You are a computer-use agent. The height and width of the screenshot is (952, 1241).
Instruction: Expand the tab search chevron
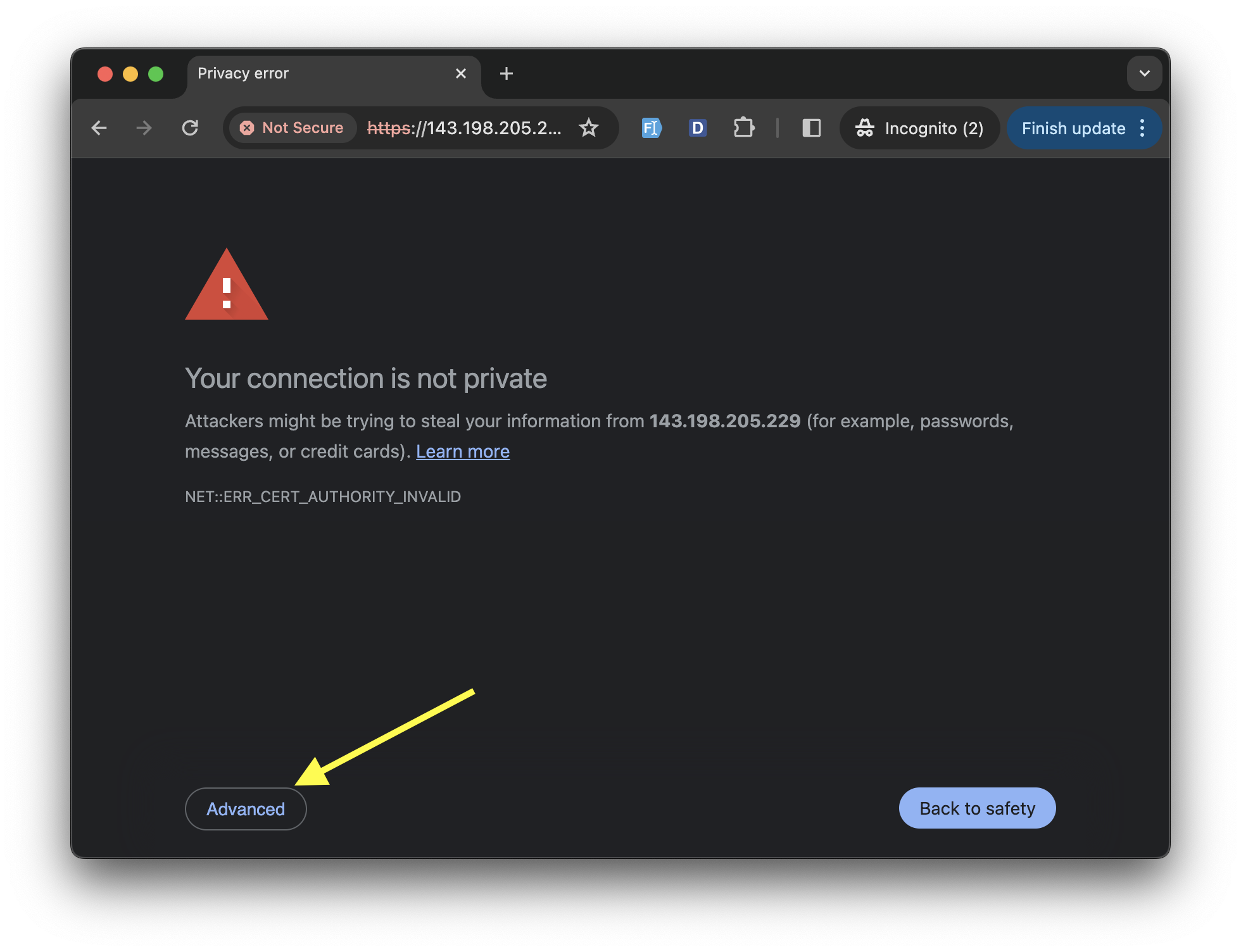click(1144, 73)
